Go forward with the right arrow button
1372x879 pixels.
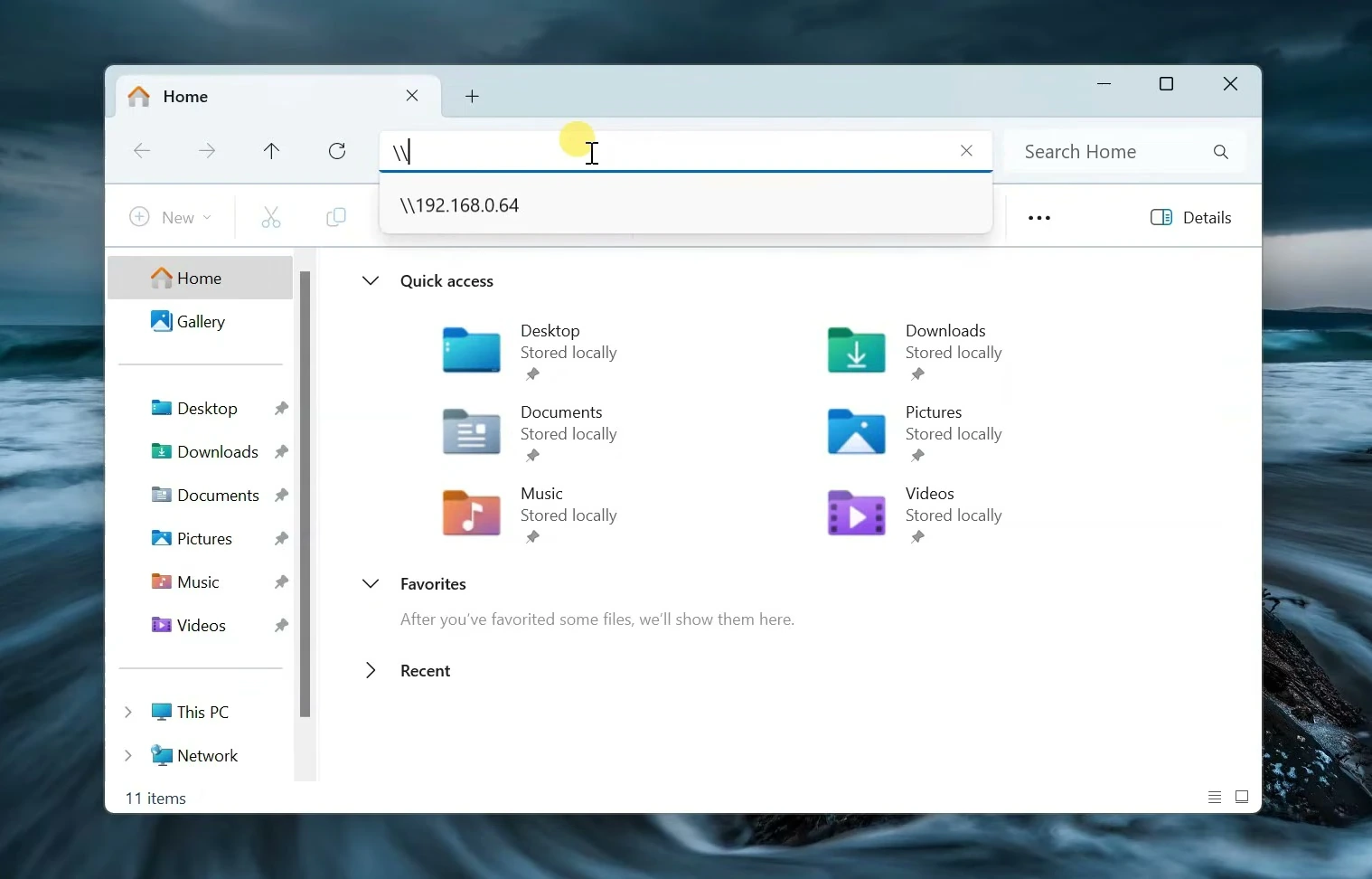click(207, 151)
